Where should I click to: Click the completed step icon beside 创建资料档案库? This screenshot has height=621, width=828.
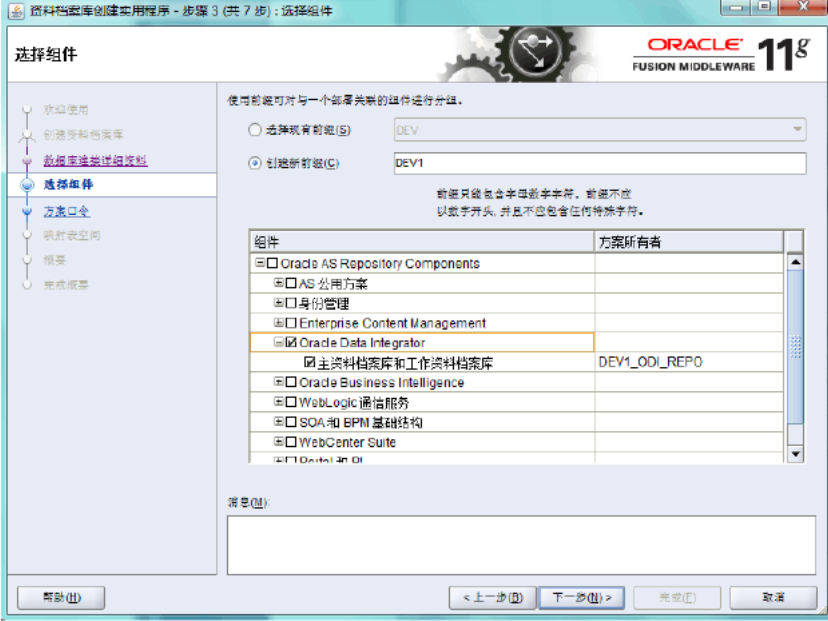tap(27, 134)
